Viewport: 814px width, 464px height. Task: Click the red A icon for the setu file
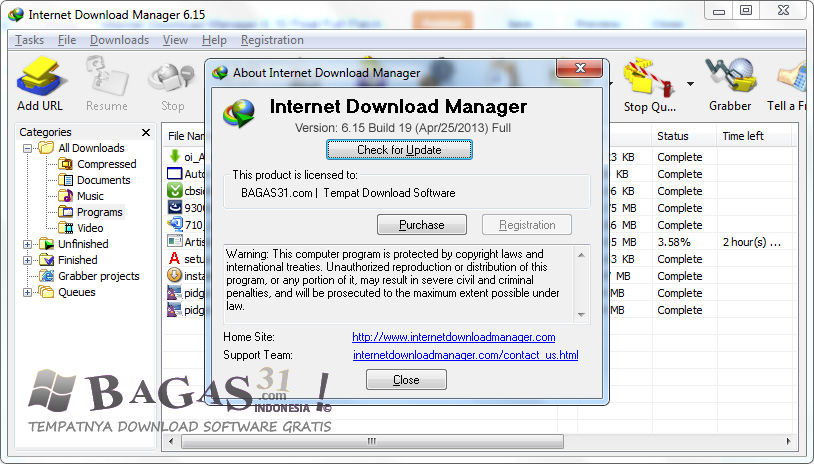point(174,258)
